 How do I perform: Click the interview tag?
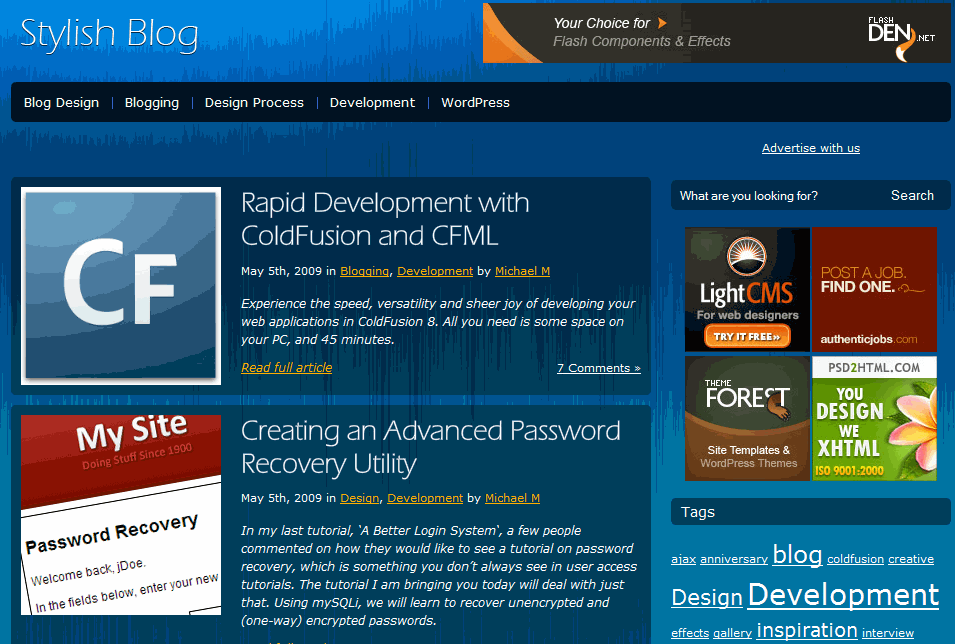point(887,633)
